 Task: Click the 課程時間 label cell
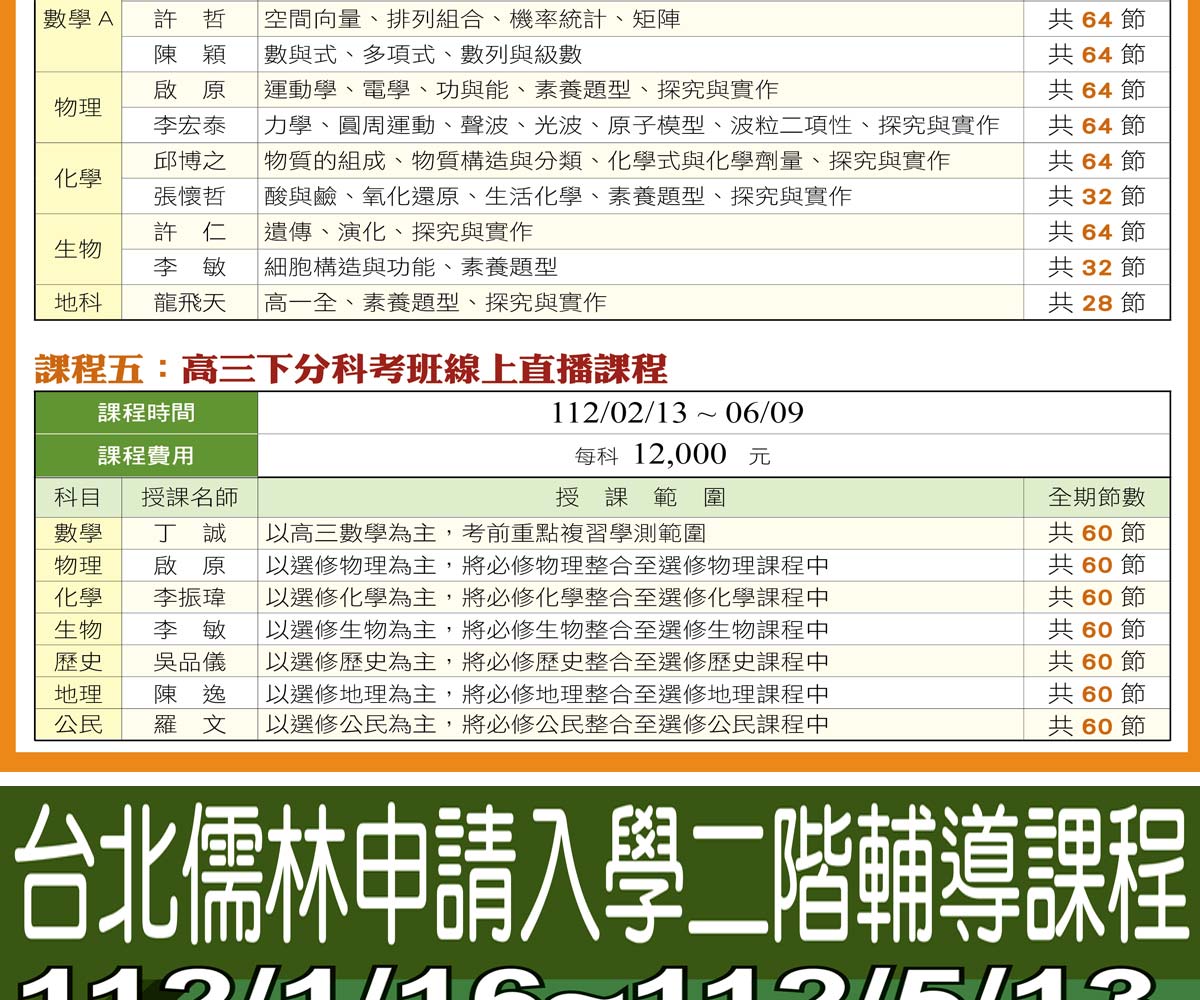click(x=146, y=413)
